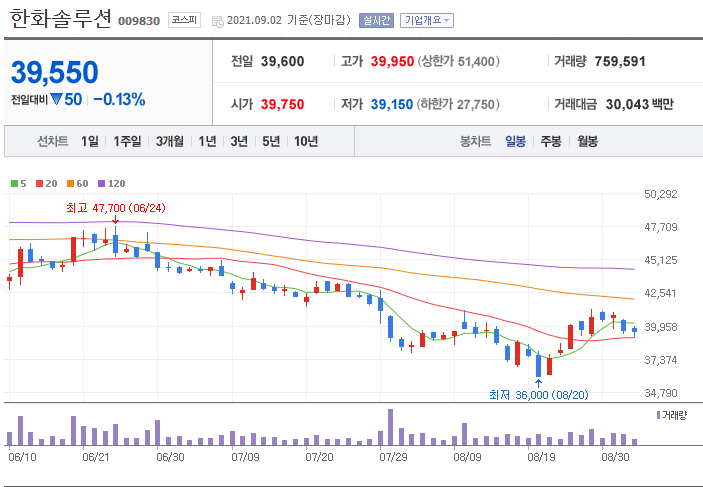Click the 34,790 price axis label

point(661,393)
